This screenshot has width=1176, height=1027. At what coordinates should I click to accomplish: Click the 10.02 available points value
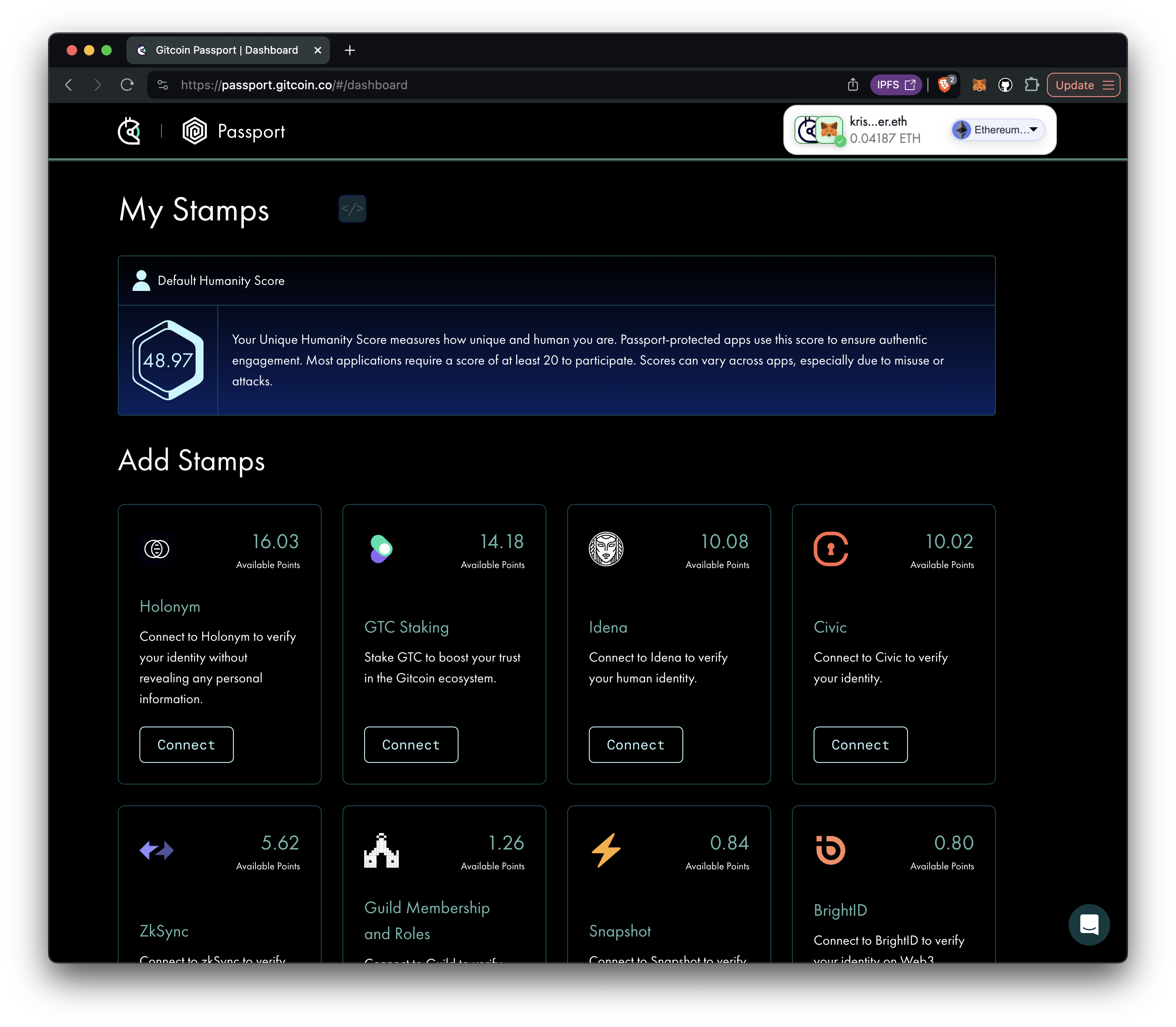[949, 542]
